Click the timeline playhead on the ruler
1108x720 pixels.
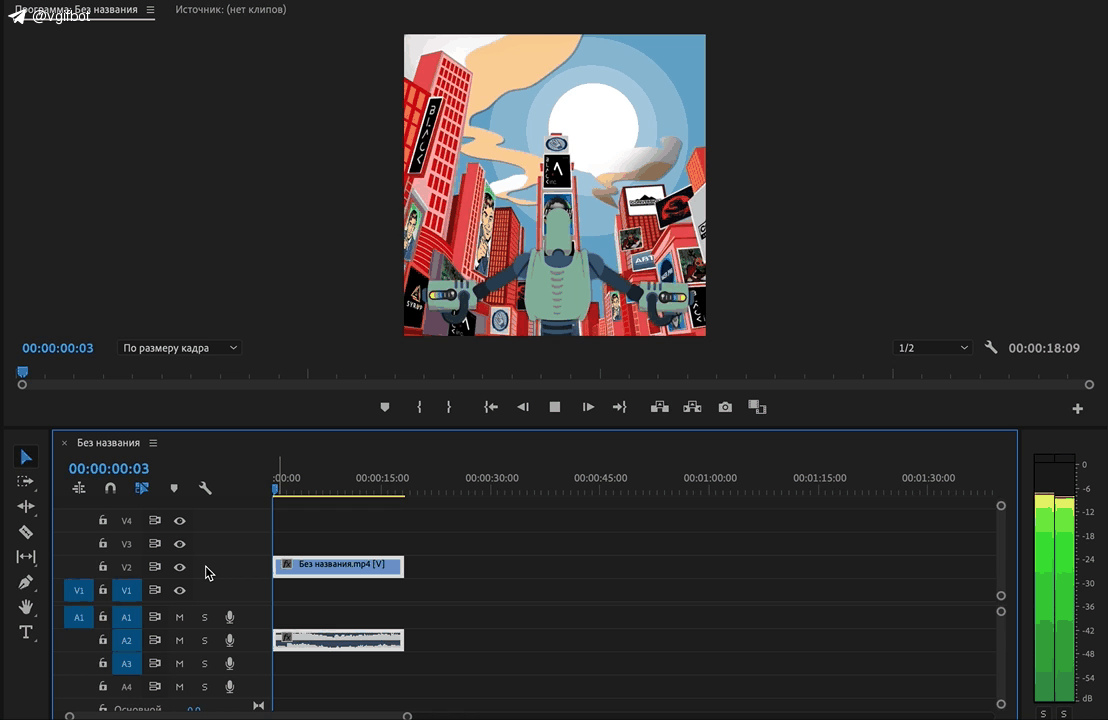pyautogui.click(x=275, y=488)
